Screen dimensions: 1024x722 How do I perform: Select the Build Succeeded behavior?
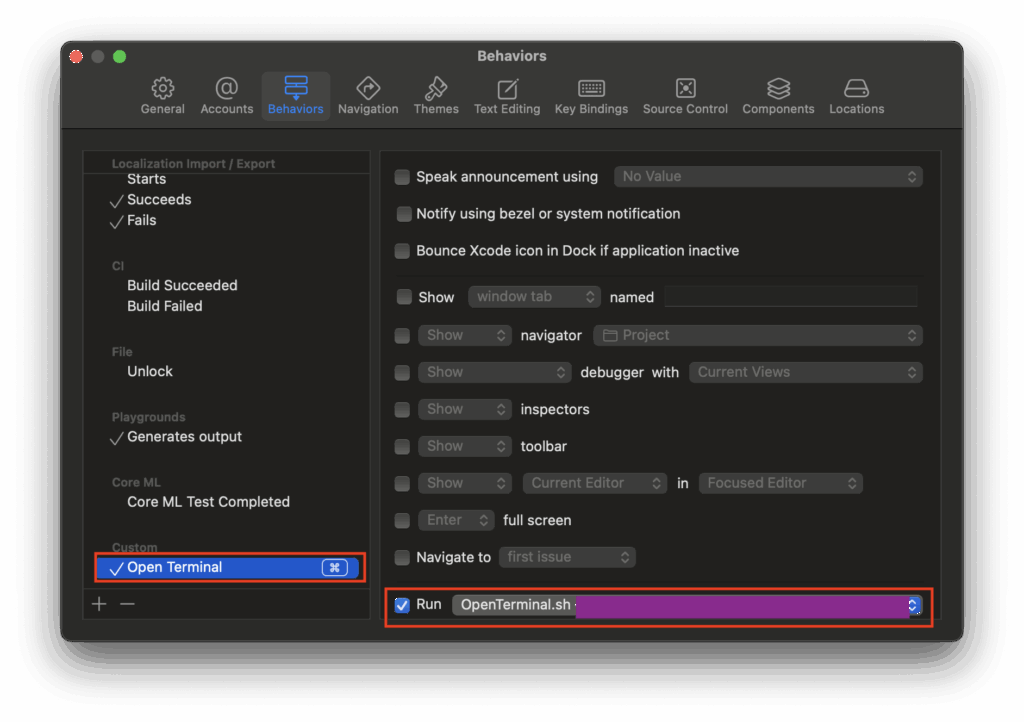pyautogui.click(x=182, y=285)
